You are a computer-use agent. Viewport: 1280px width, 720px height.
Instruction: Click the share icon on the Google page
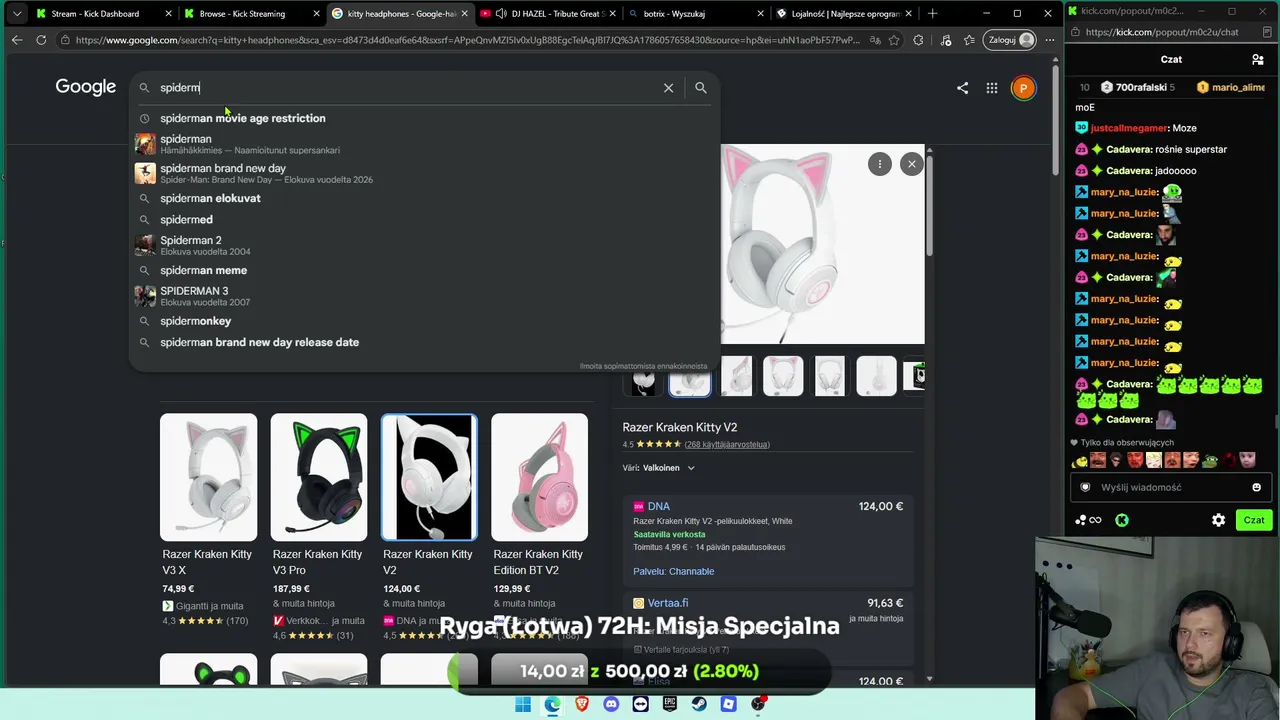click(962, 88)
